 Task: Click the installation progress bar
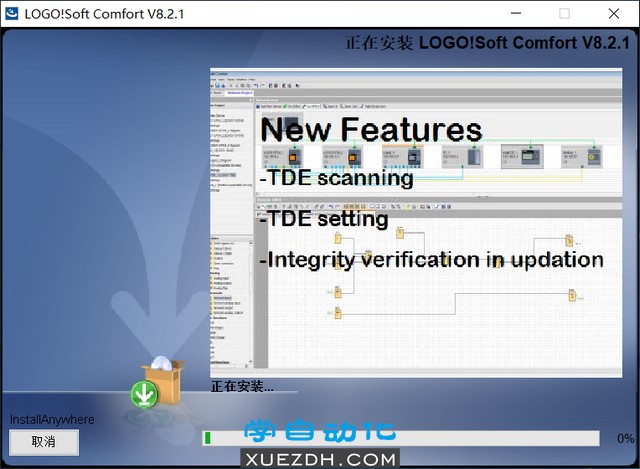[401, 438]
